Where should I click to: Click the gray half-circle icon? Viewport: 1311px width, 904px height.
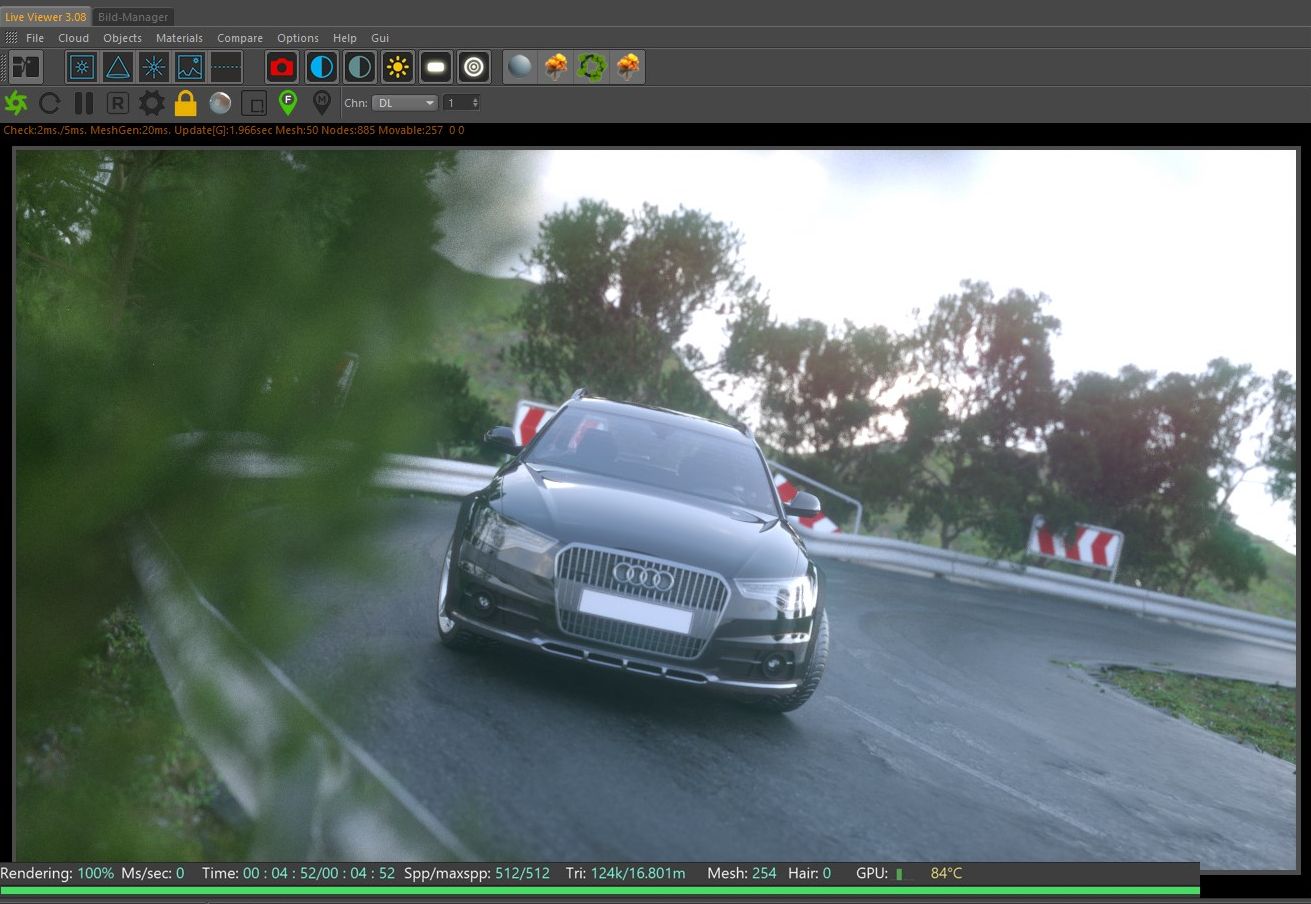click(x=359, y=67)
